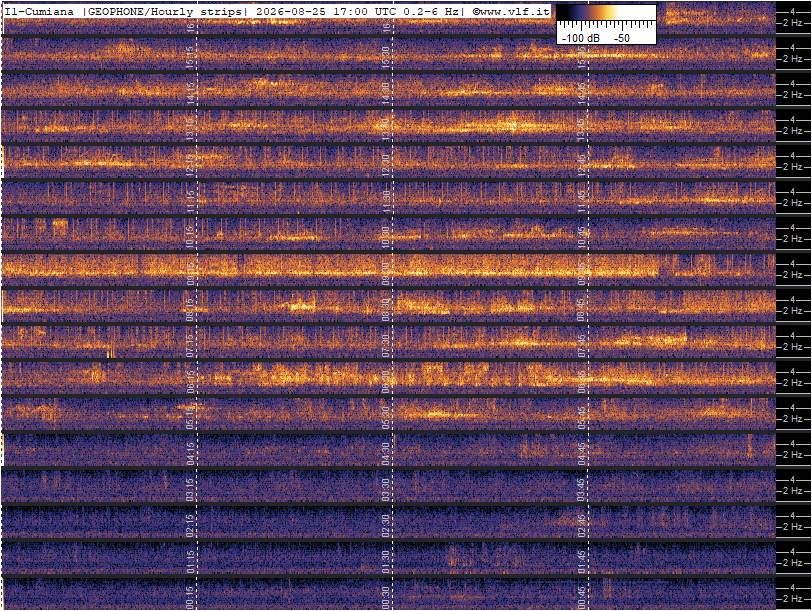Click the 14:30 time marker

click(386, 93)
